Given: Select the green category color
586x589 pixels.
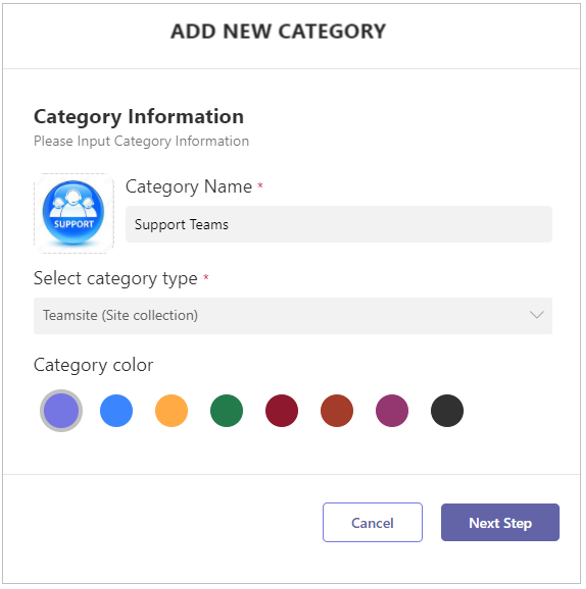Looking at the screenshot, I should (x=227, y=411).
